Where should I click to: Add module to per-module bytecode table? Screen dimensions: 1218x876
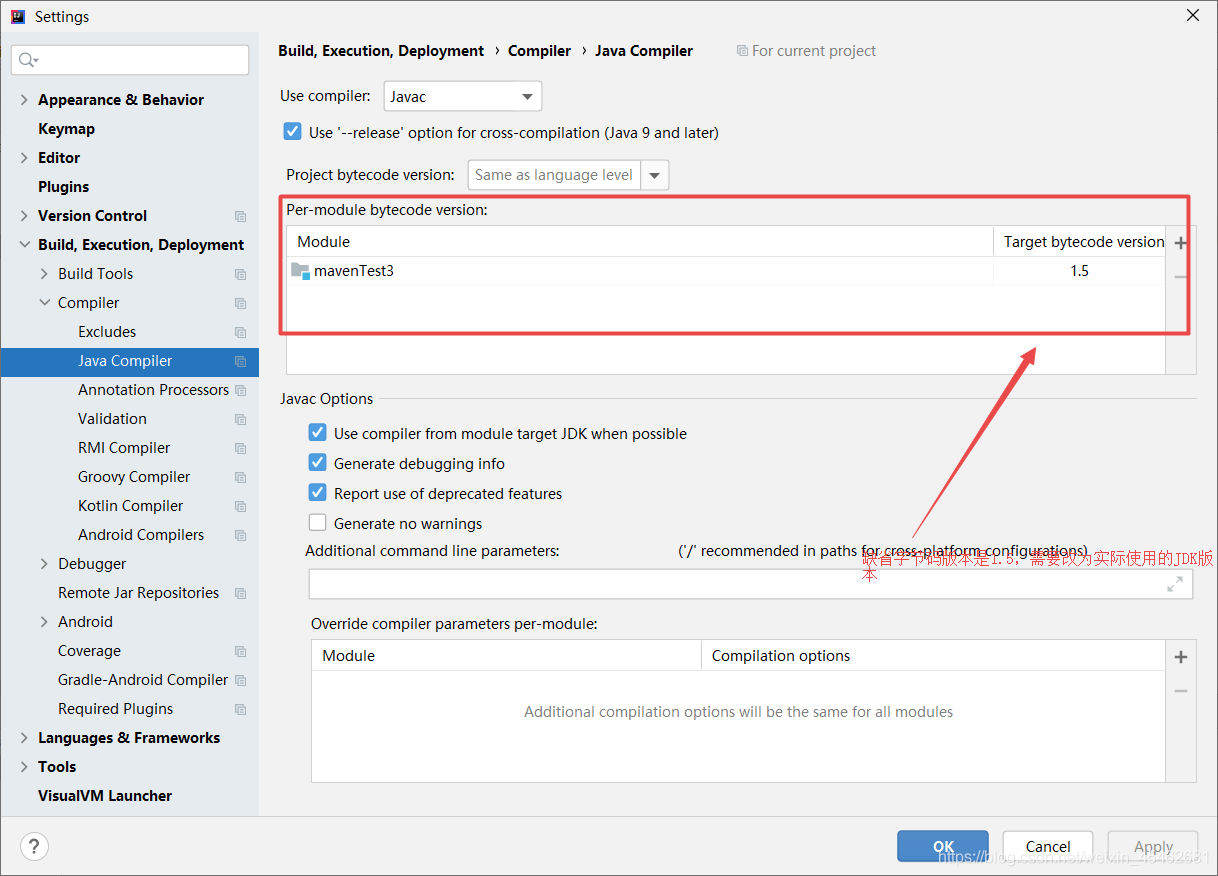[1181, 243]
